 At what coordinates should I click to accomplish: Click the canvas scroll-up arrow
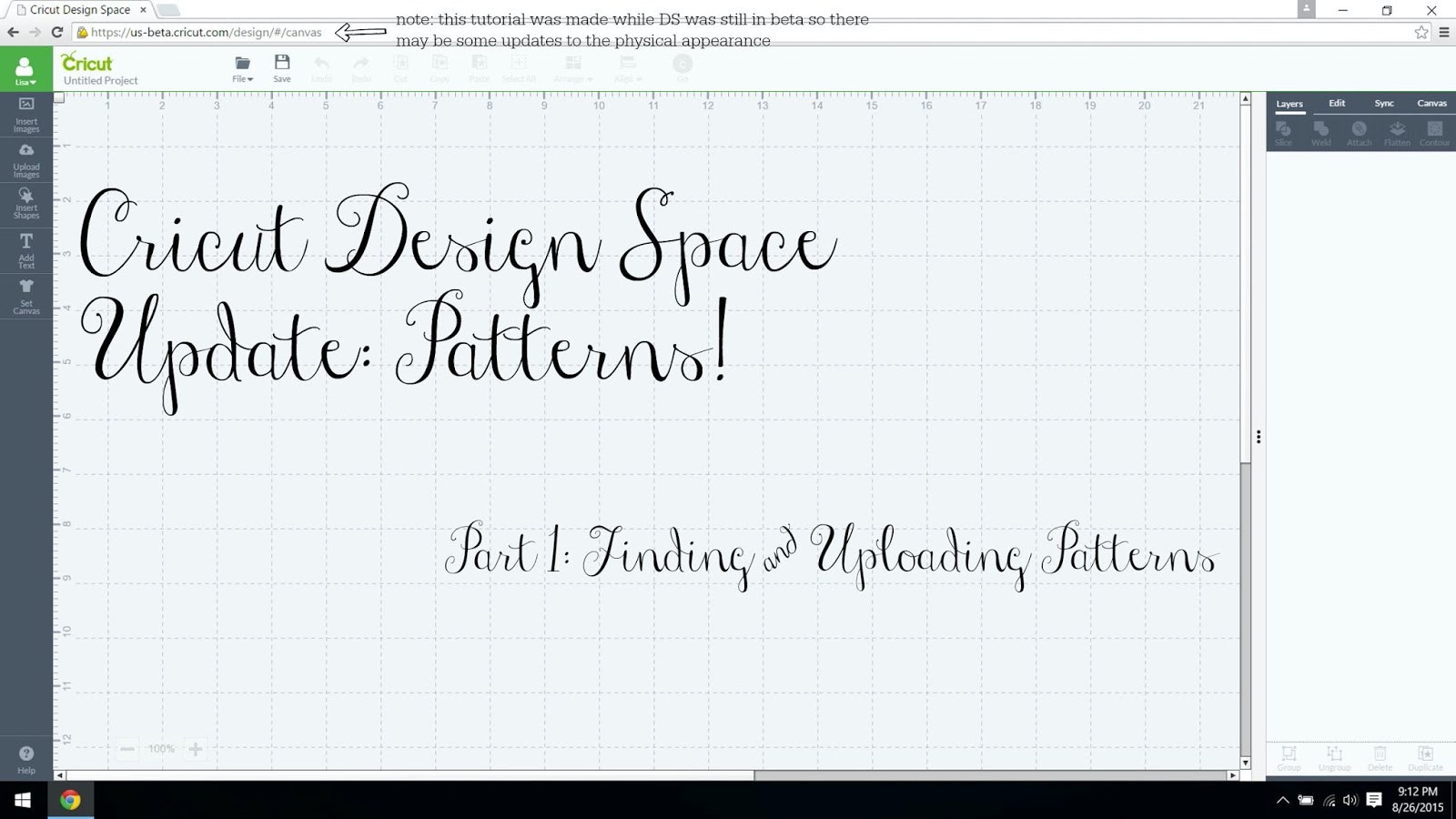pos(1246,98)
